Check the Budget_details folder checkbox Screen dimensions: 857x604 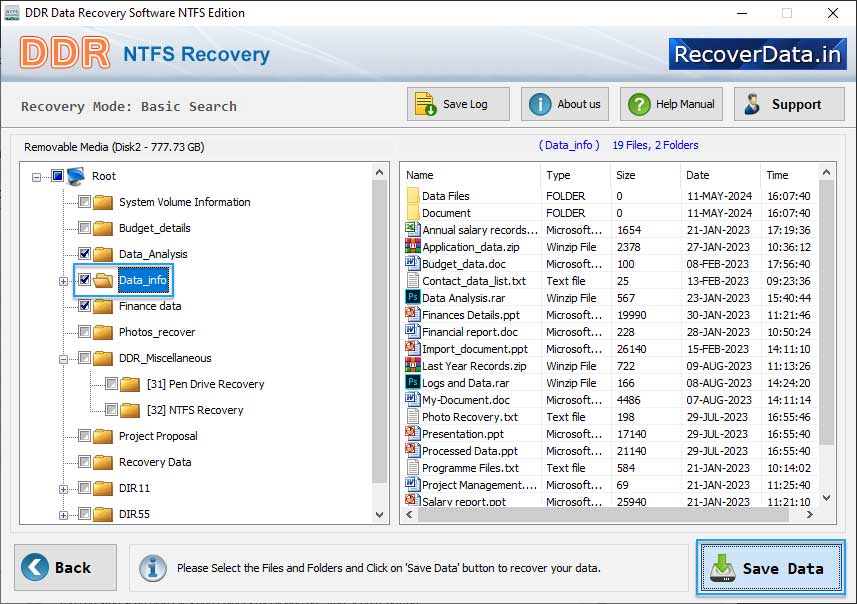click(x=84, y=227)
